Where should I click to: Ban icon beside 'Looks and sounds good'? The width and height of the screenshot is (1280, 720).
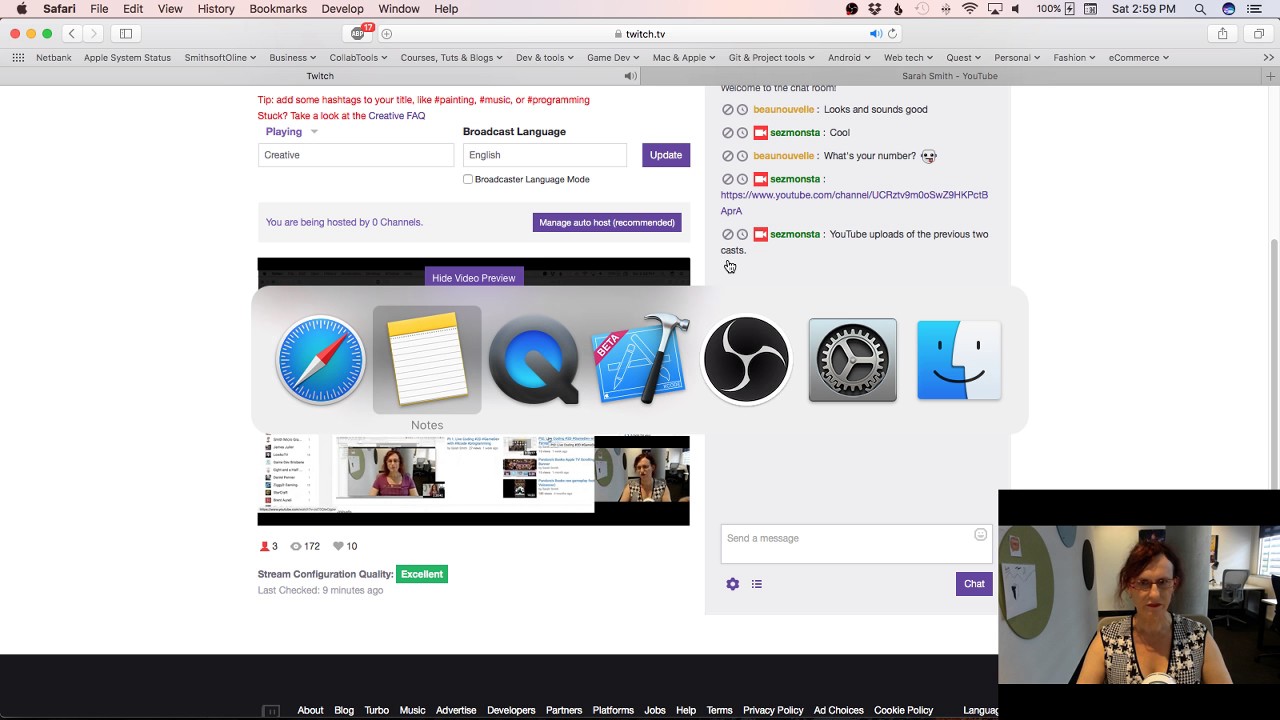728,110
